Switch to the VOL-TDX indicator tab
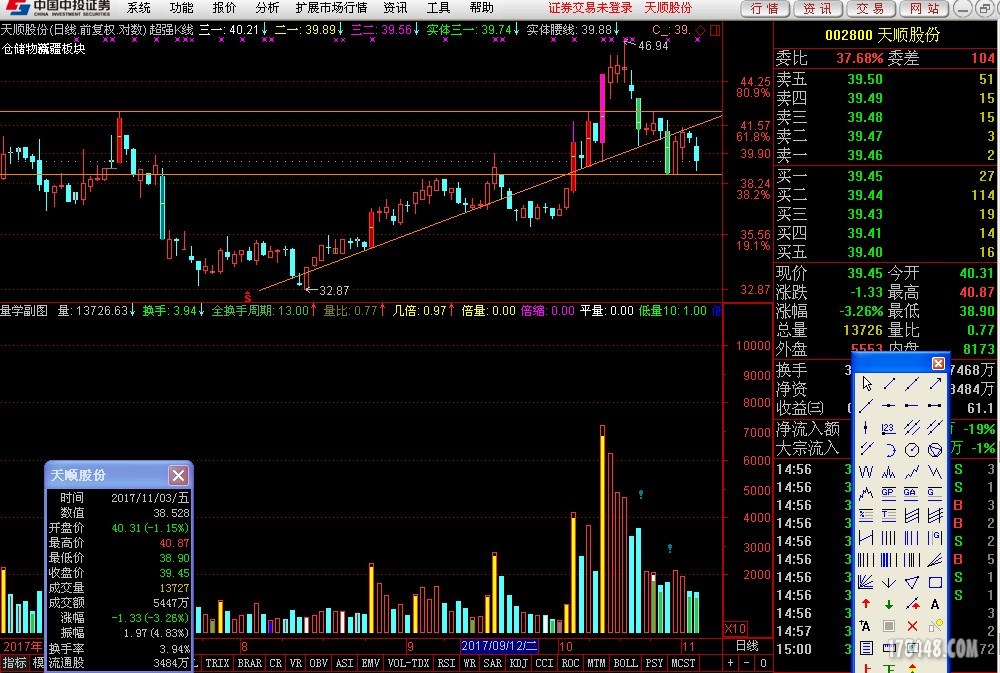 tap(408, 663)
